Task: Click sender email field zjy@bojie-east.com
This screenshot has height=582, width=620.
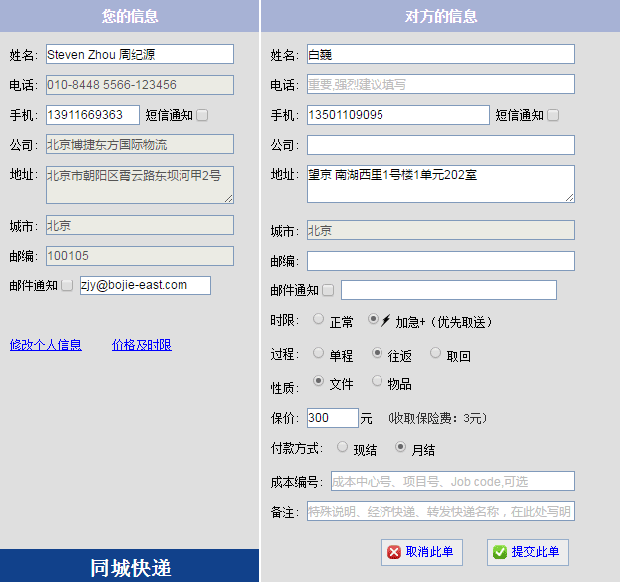Action: (x=145, y=285)
